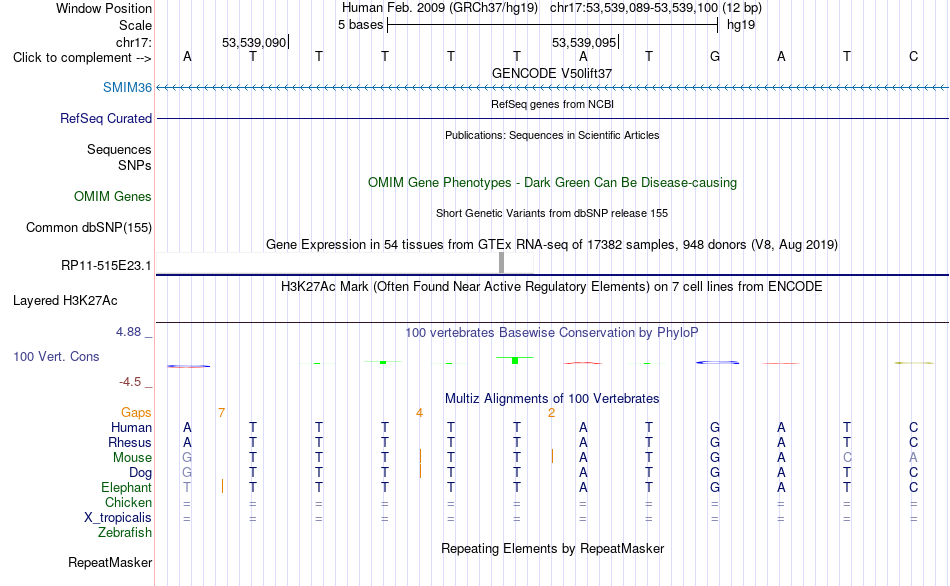Image resolution: width=950 pixels, height=586 pixels.
Task: Click the Elephant species label
Action: (x=126, y=488)
